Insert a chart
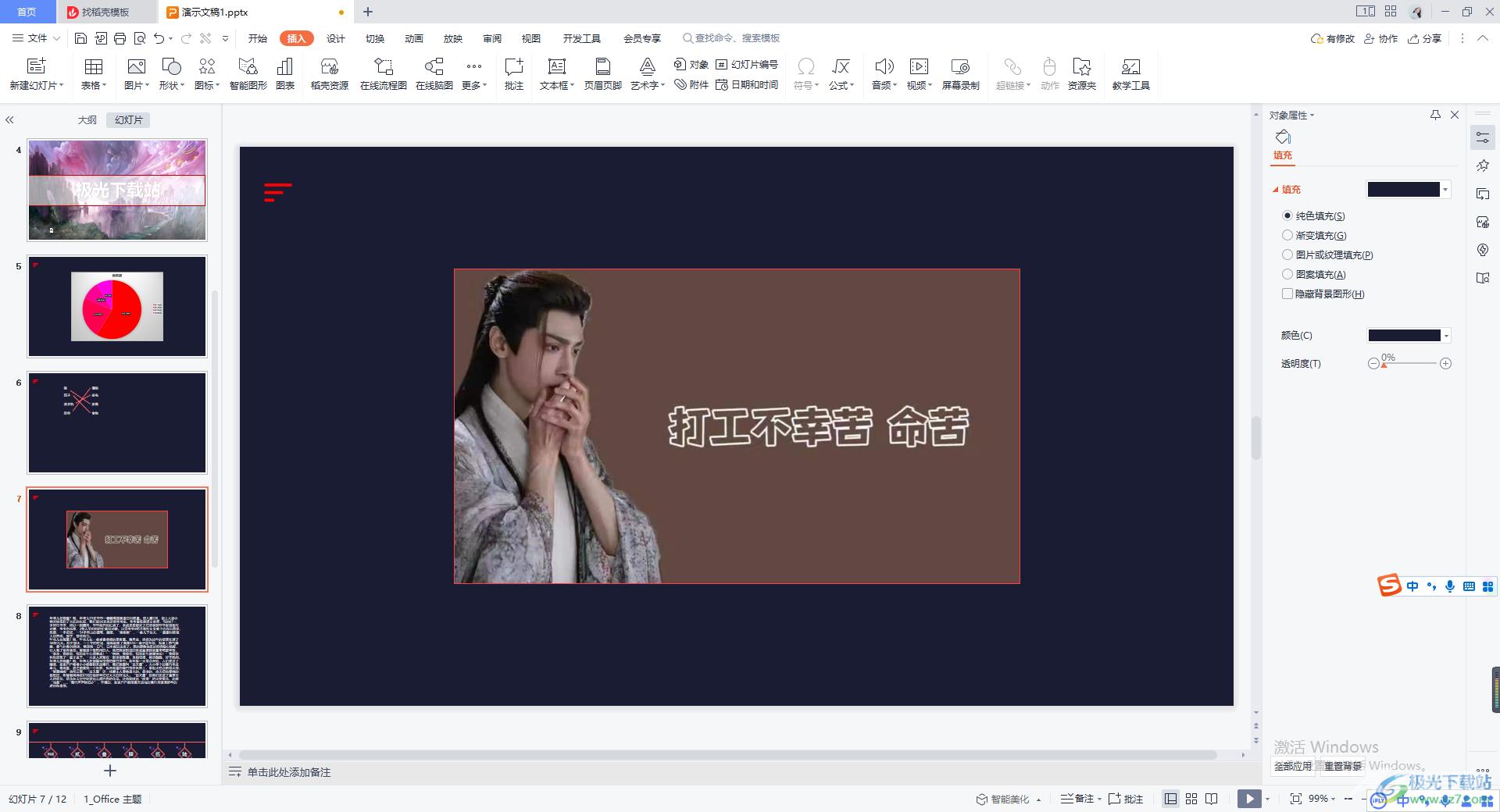 click(285, 74)
